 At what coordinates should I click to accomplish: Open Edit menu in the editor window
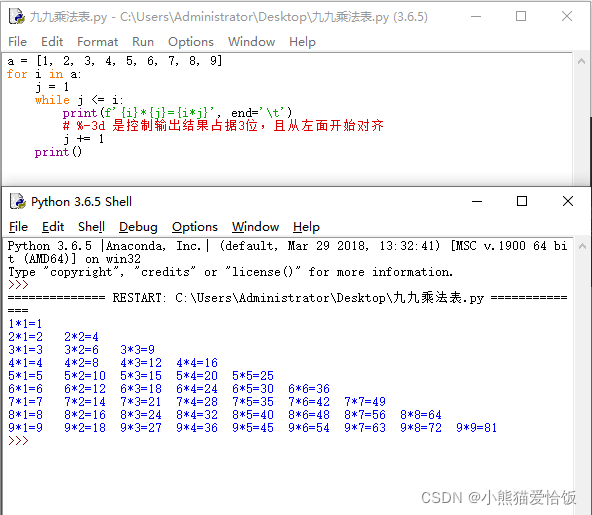[52, 42]
